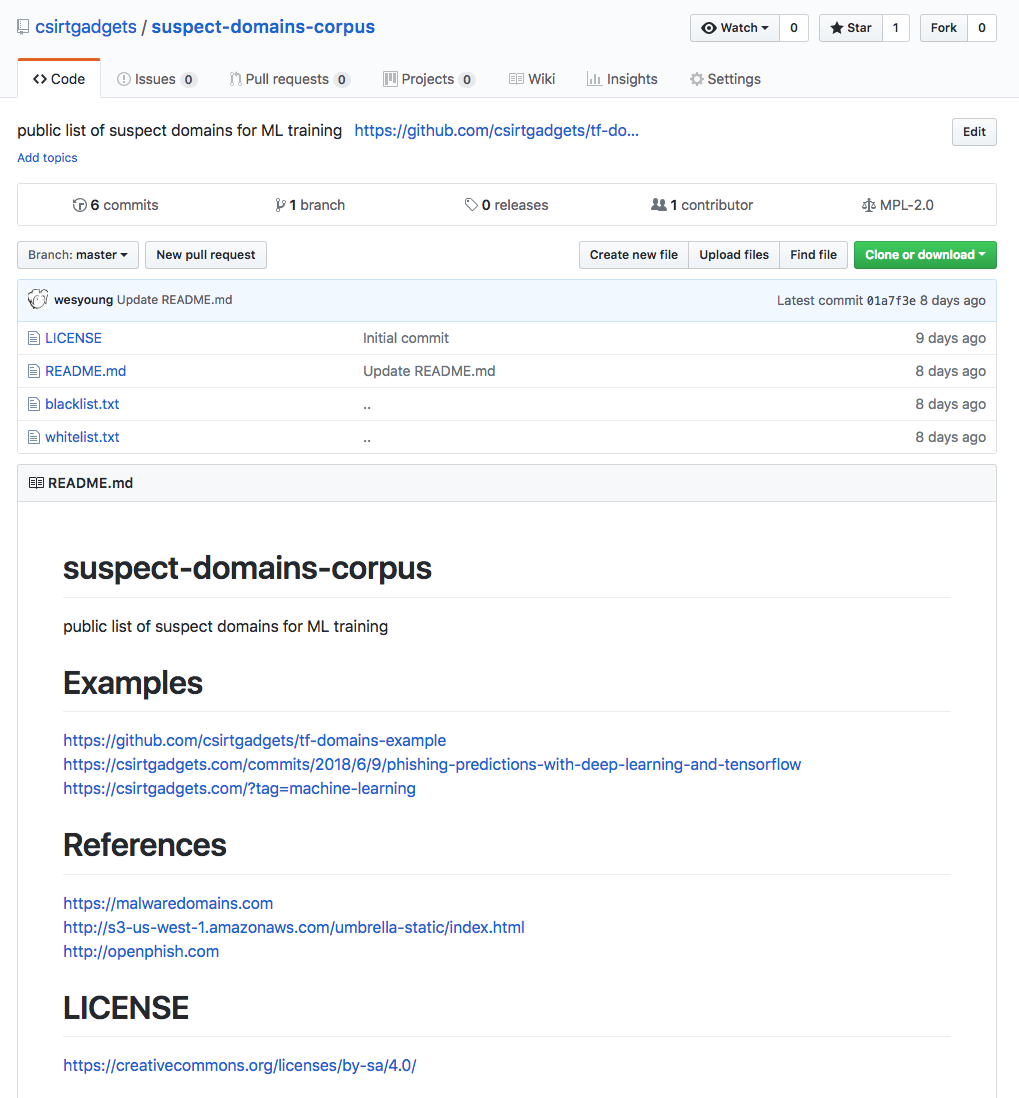Open the csirtgadgets owner link
1019x1098 pixels.
coord(86,27)
